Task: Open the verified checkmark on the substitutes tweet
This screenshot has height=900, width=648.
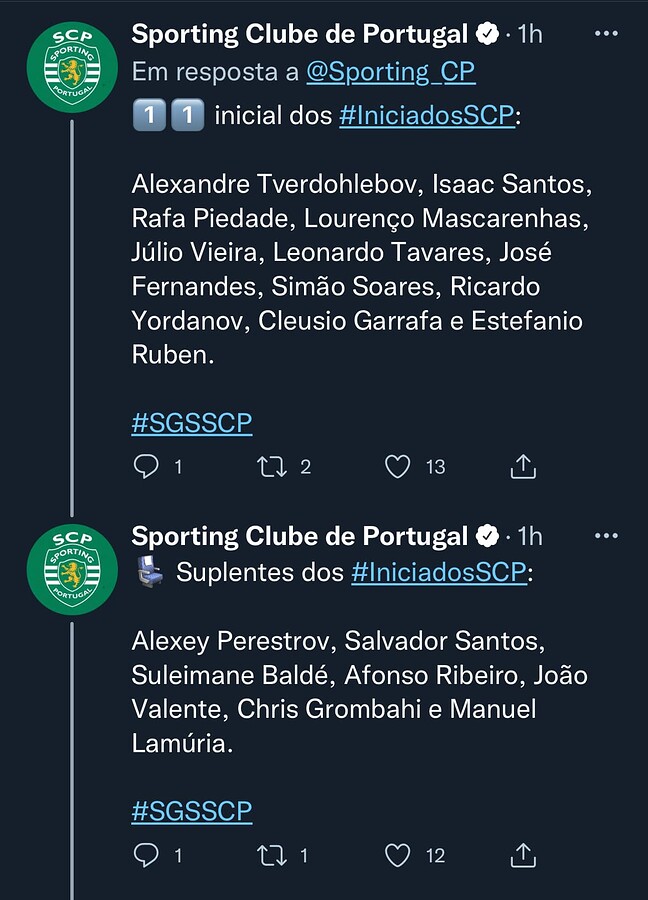Action: click(488, 536)
